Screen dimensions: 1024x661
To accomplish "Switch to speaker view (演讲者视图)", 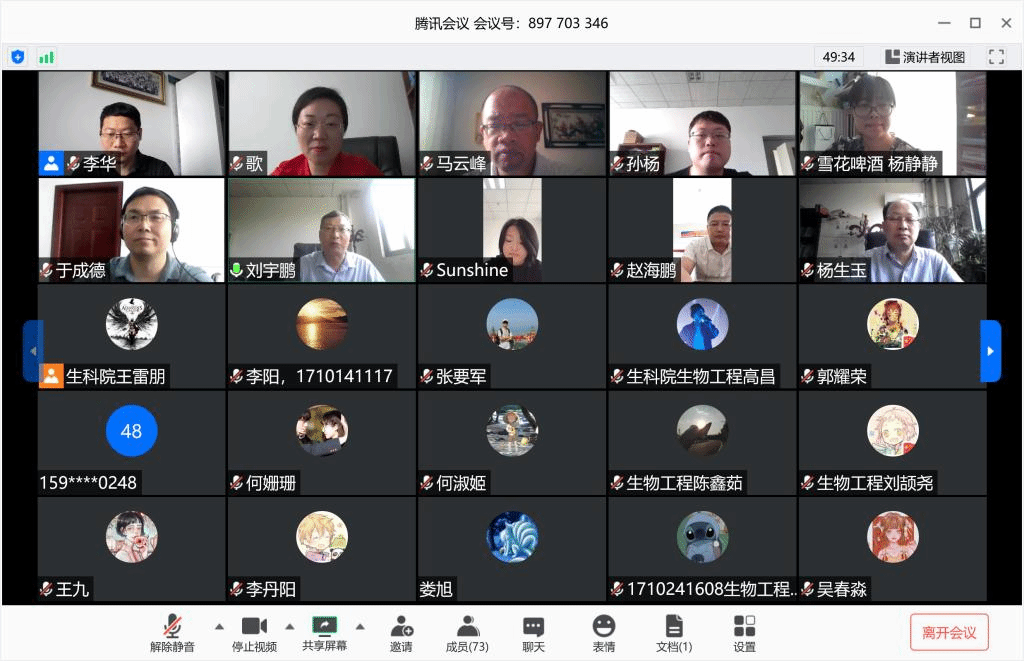I will point(925,57).
